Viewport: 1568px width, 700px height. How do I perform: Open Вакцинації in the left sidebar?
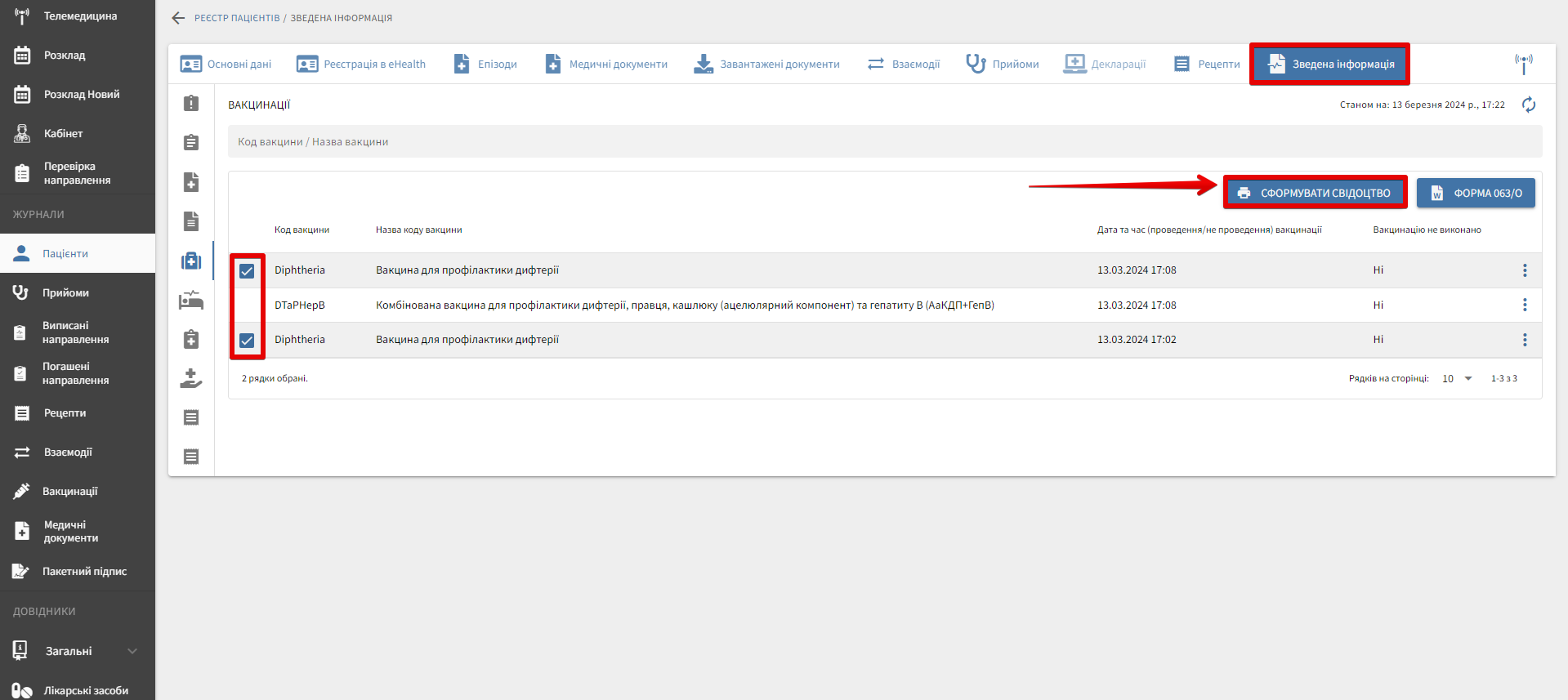pyautogui.click(x=69, y=491)
